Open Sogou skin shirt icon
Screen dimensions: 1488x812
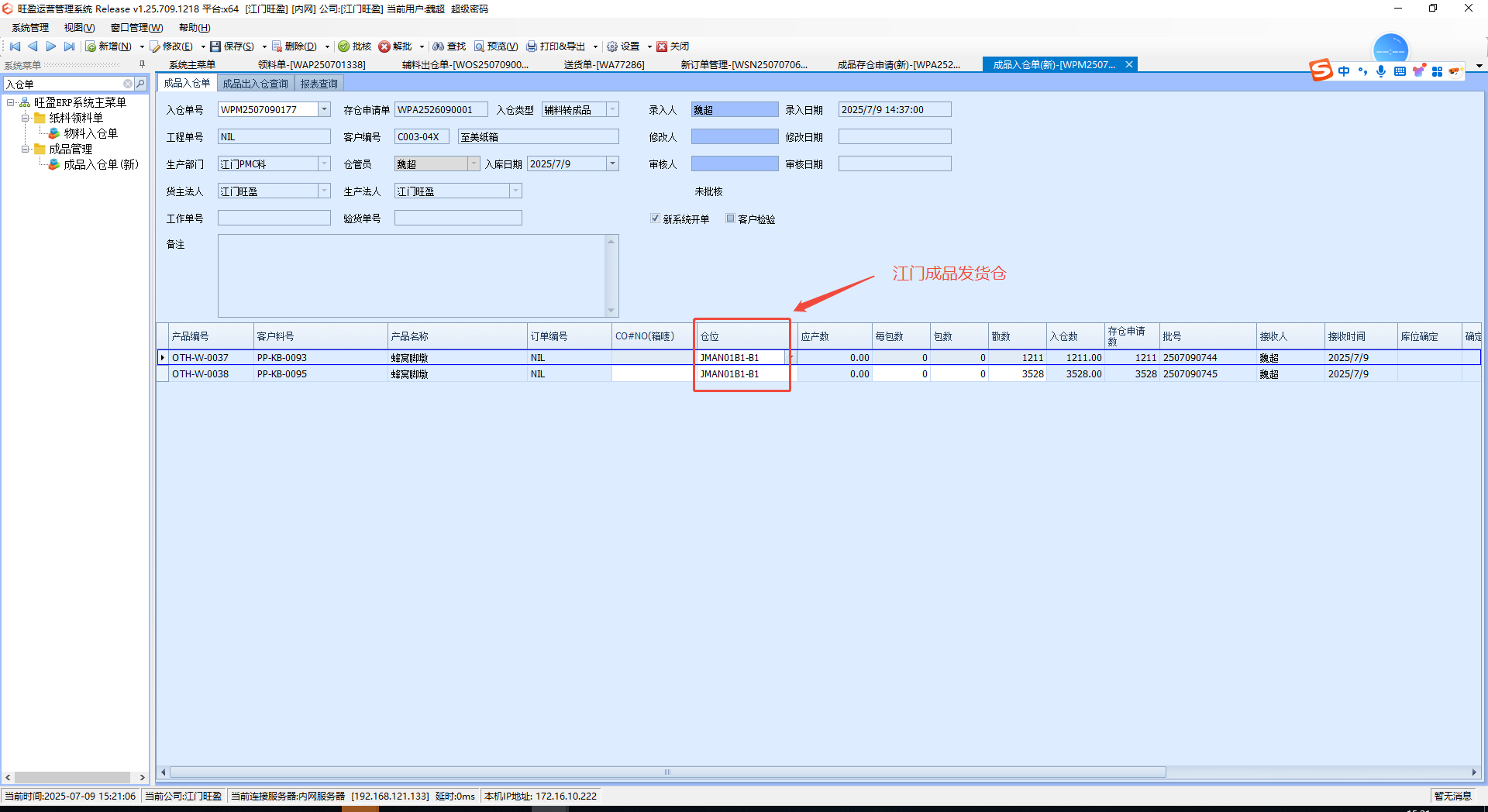point(1418,71)
